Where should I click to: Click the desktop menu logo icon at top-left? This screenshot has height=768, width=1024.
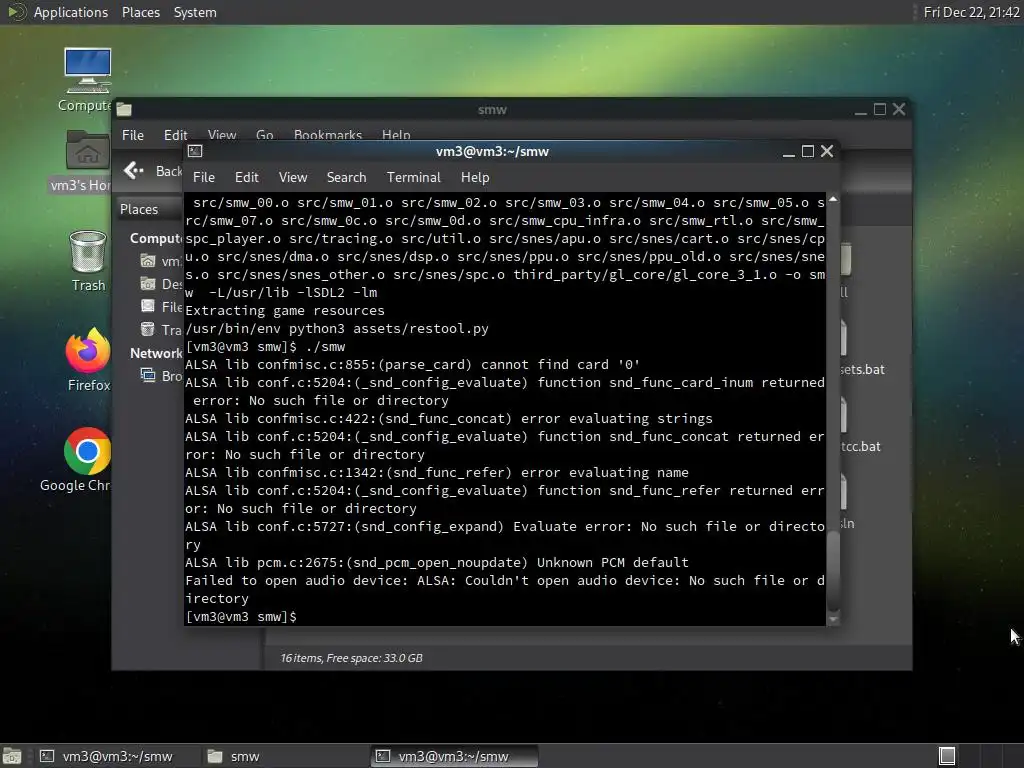[x=16, y=12]
